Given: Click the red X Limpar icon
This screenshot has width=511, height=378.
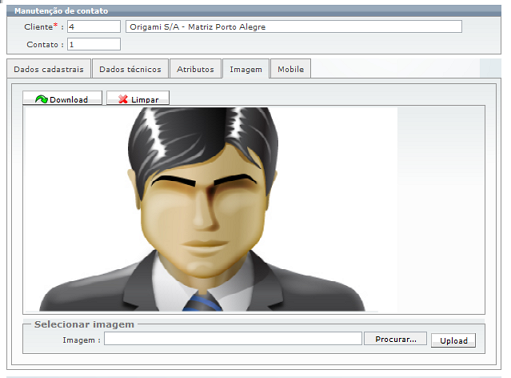Looking at the screenshot, I should point(123,99).
